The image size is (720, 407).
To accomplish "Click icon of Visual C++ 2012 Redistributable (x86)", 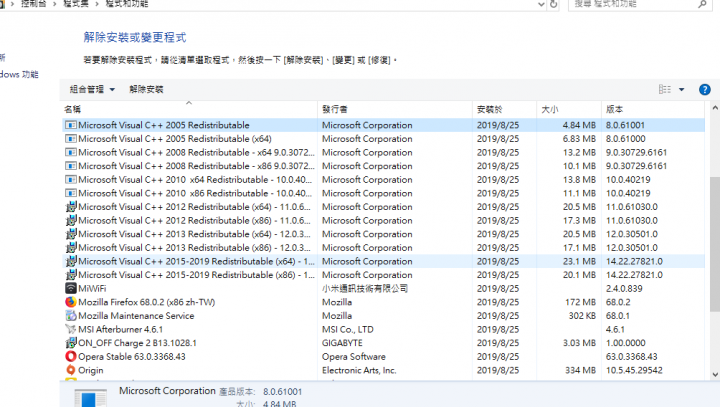I will click(x=71, y=220).
